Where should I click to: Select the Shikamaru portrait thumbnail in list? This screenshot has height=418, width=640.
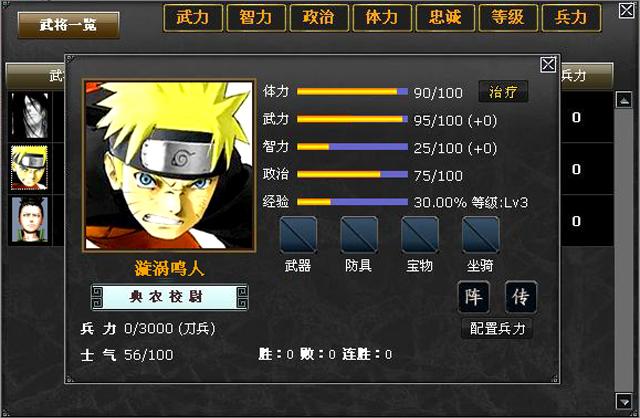click(29, 220)
